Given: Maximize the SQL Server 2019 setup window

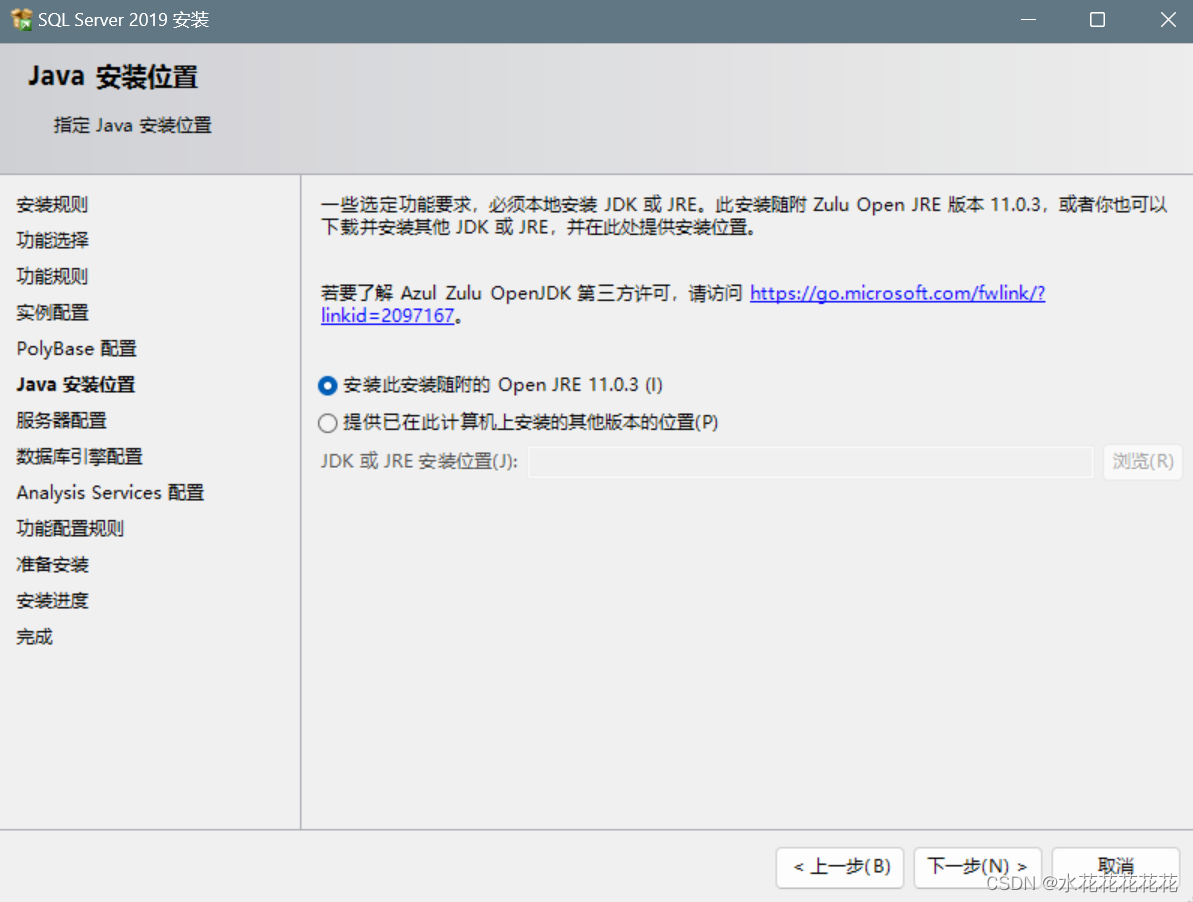Looking at the screenshot, I should (x=1097, y=20).
